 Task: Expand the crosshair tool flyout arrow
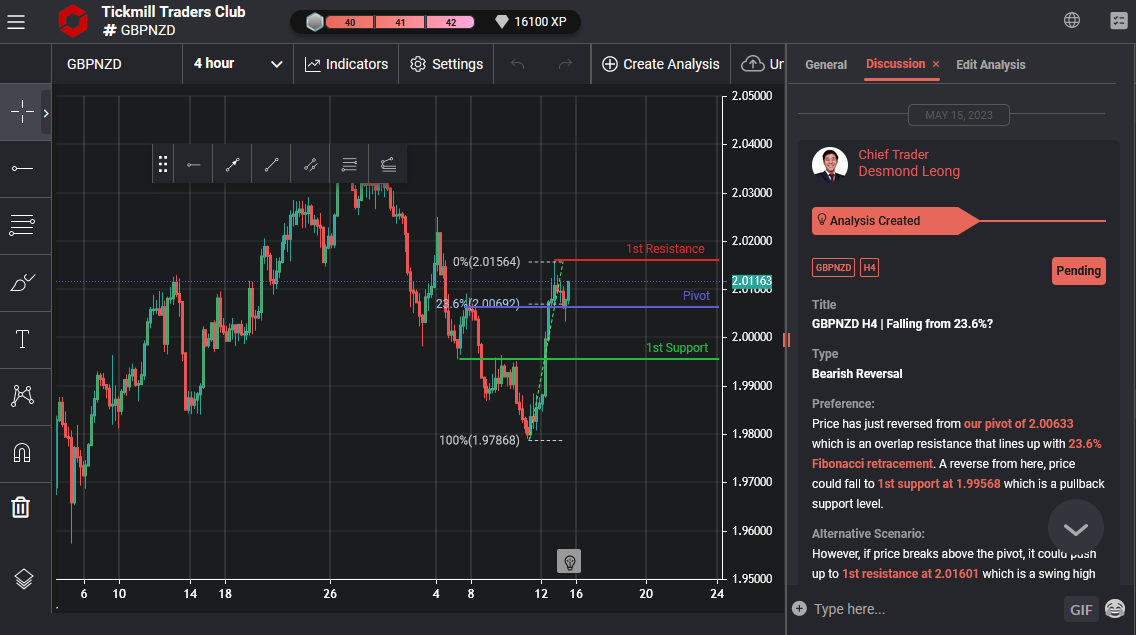click(x=46, y=113)
